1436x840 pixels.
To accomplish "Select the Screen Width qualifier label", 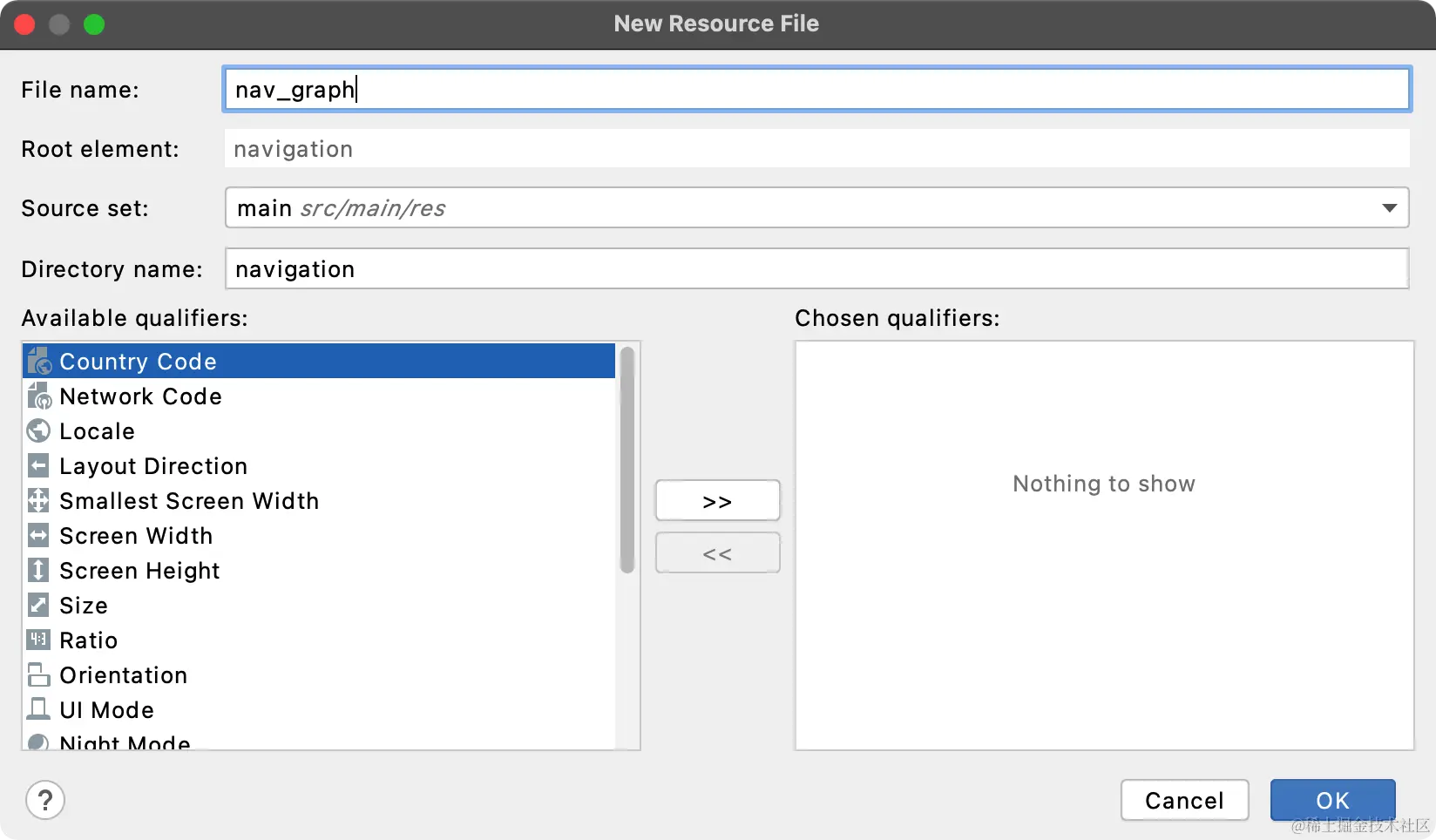I will pyautogui.click(x=136, y=536).
